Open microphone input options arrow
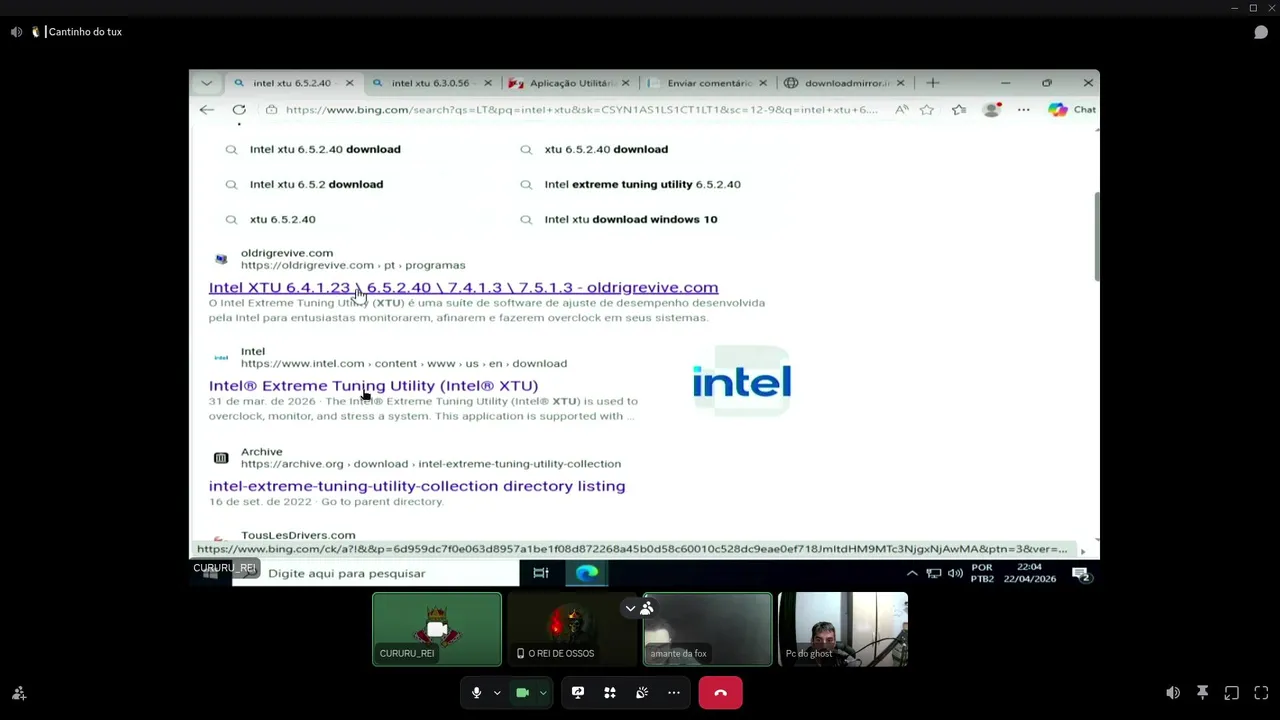 (497, 693)
